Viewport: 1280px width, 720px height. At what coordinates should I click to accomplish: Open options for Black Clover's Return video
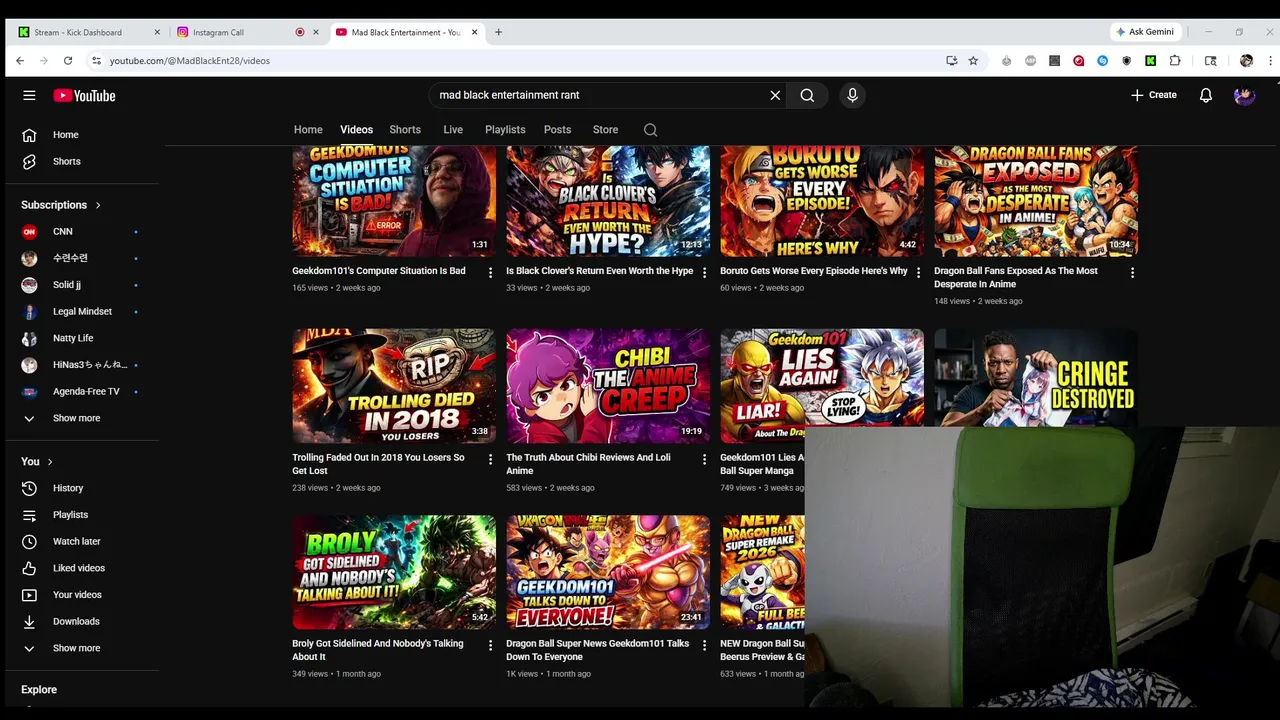pos(704,272)
